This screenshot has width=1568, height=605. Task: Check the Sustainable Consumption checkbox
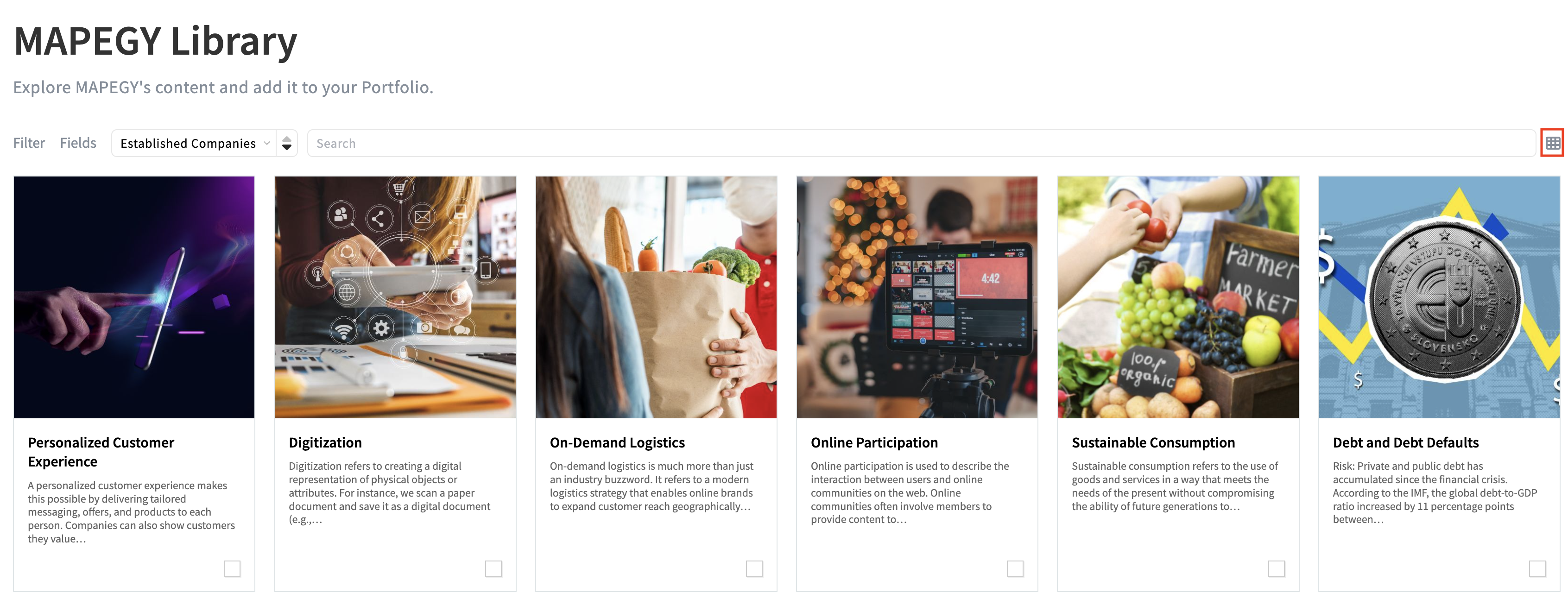tap(1276, 568)
